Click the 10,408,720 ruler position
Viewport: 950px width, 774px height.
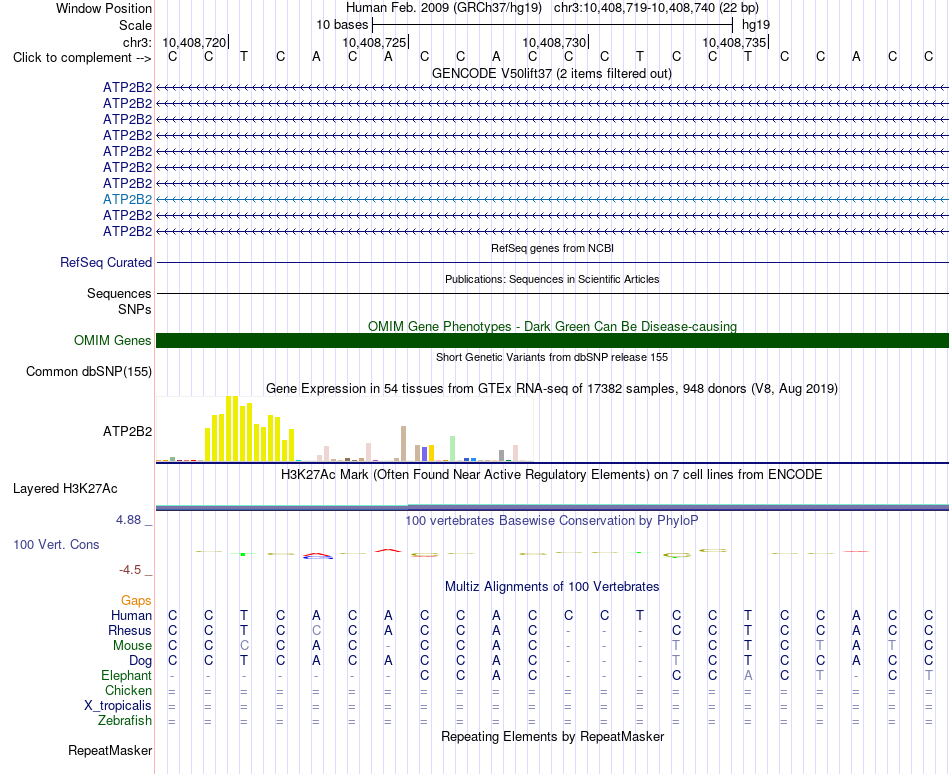coord(194,42)
